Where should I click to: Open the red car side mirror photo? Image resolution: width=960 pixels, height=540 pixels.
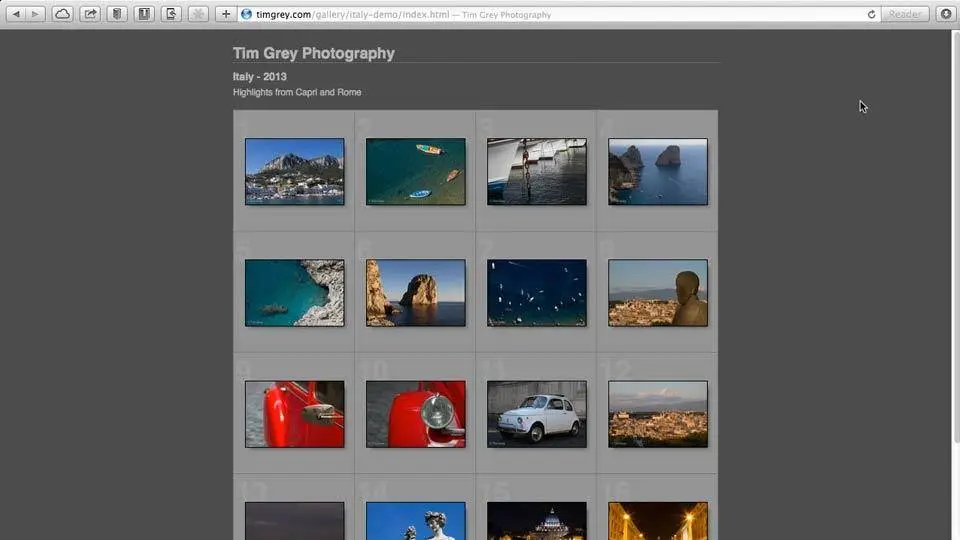point(294,414)
